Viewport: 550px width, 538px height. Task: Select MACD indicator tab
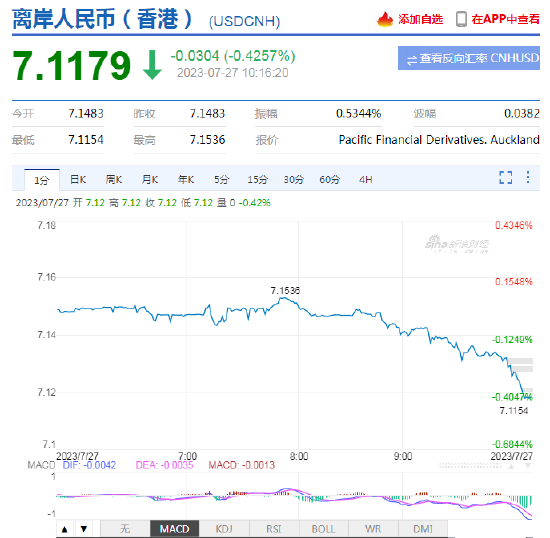[x=174, y=529]
